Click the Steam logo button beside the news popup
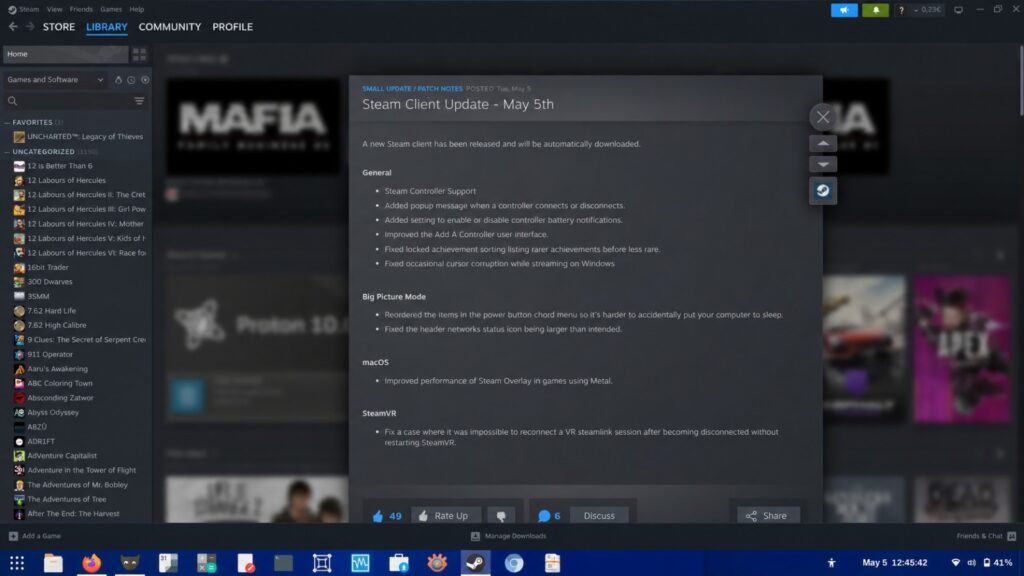 click(x=823, y=191)
